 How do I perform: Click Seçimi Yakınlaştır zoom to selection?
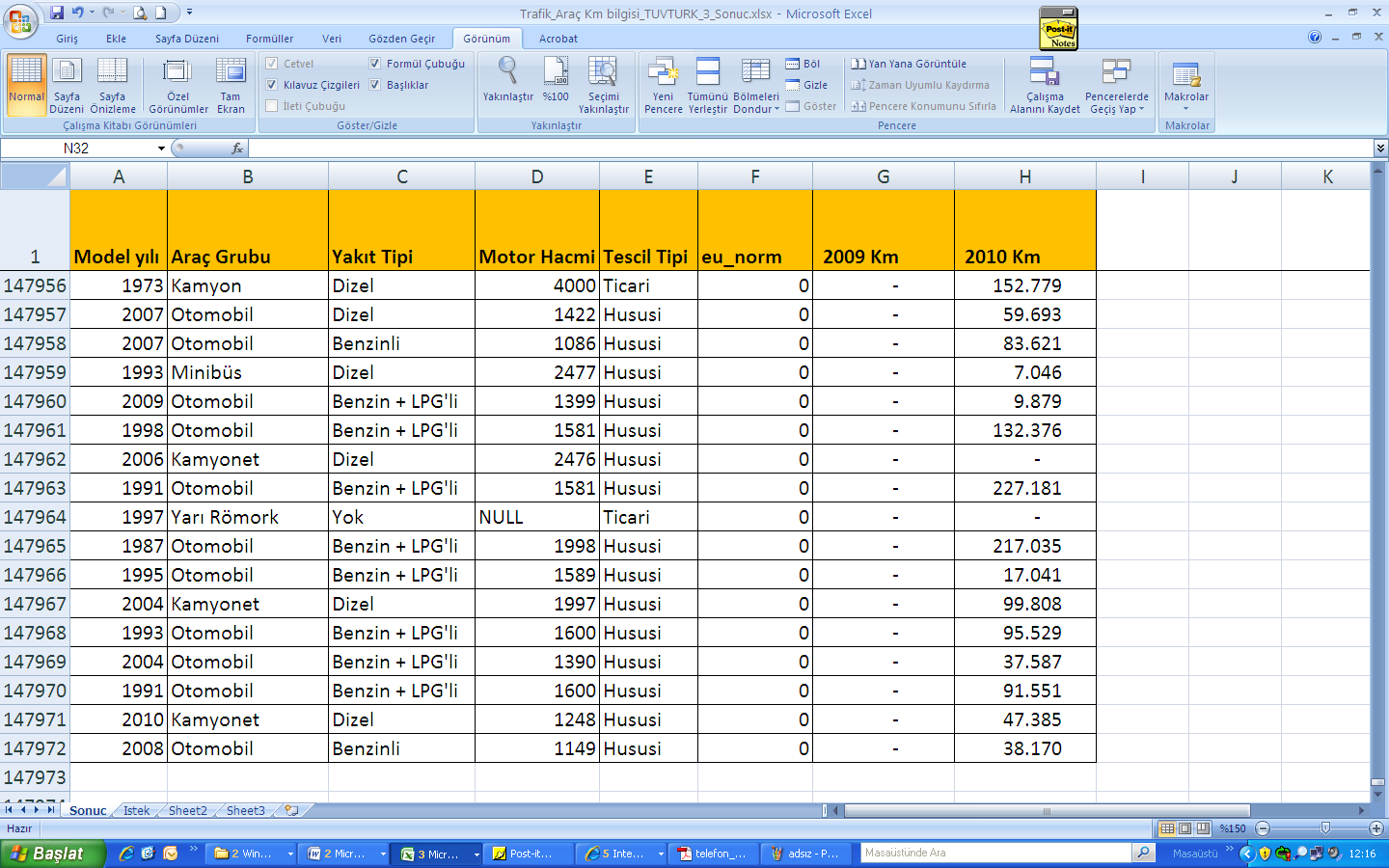pyautogui.click(x=604, y=85)
